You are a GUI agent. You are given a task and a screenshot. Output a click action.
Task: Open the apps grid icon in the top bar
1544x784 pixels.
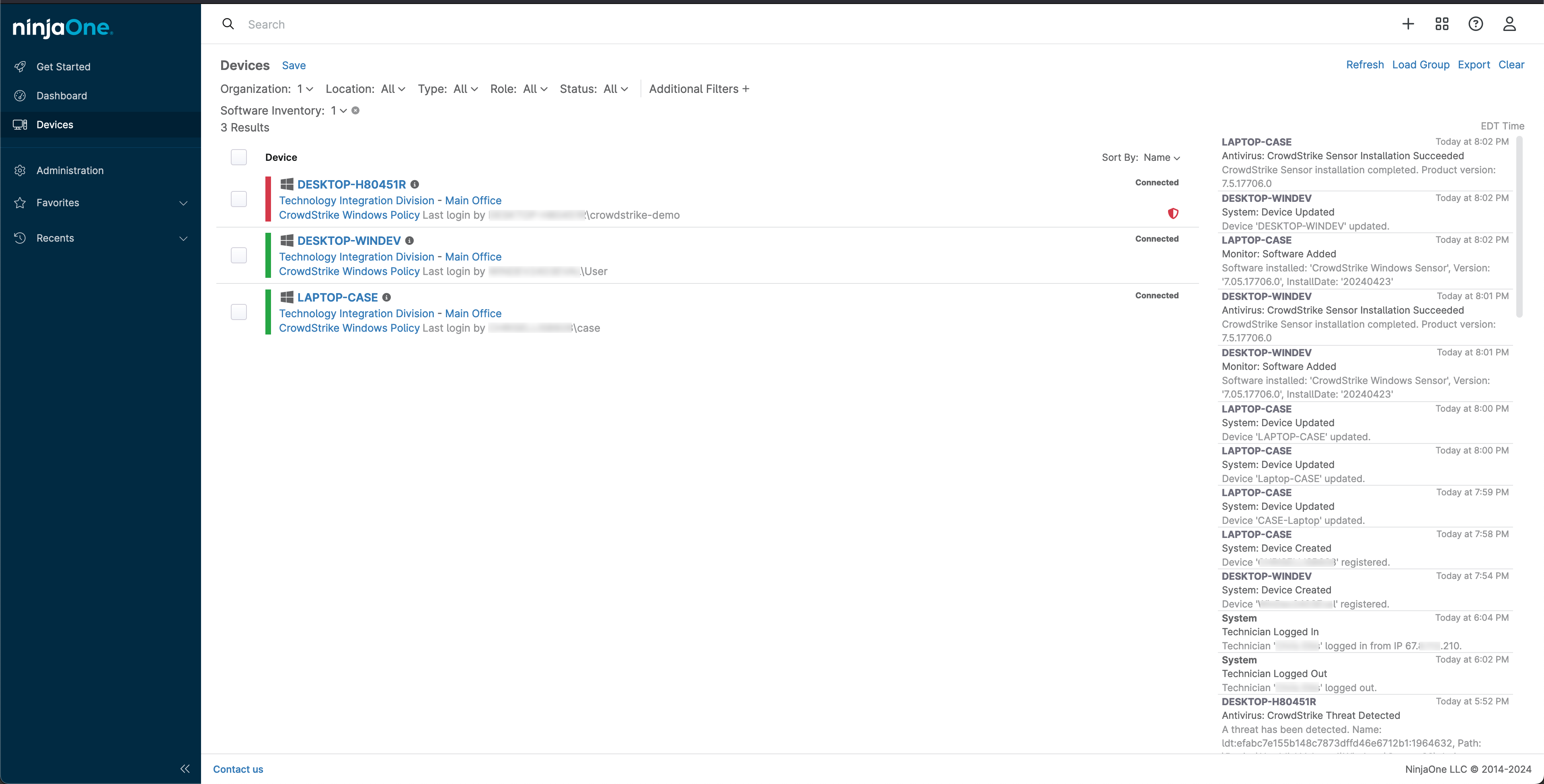1442,24
